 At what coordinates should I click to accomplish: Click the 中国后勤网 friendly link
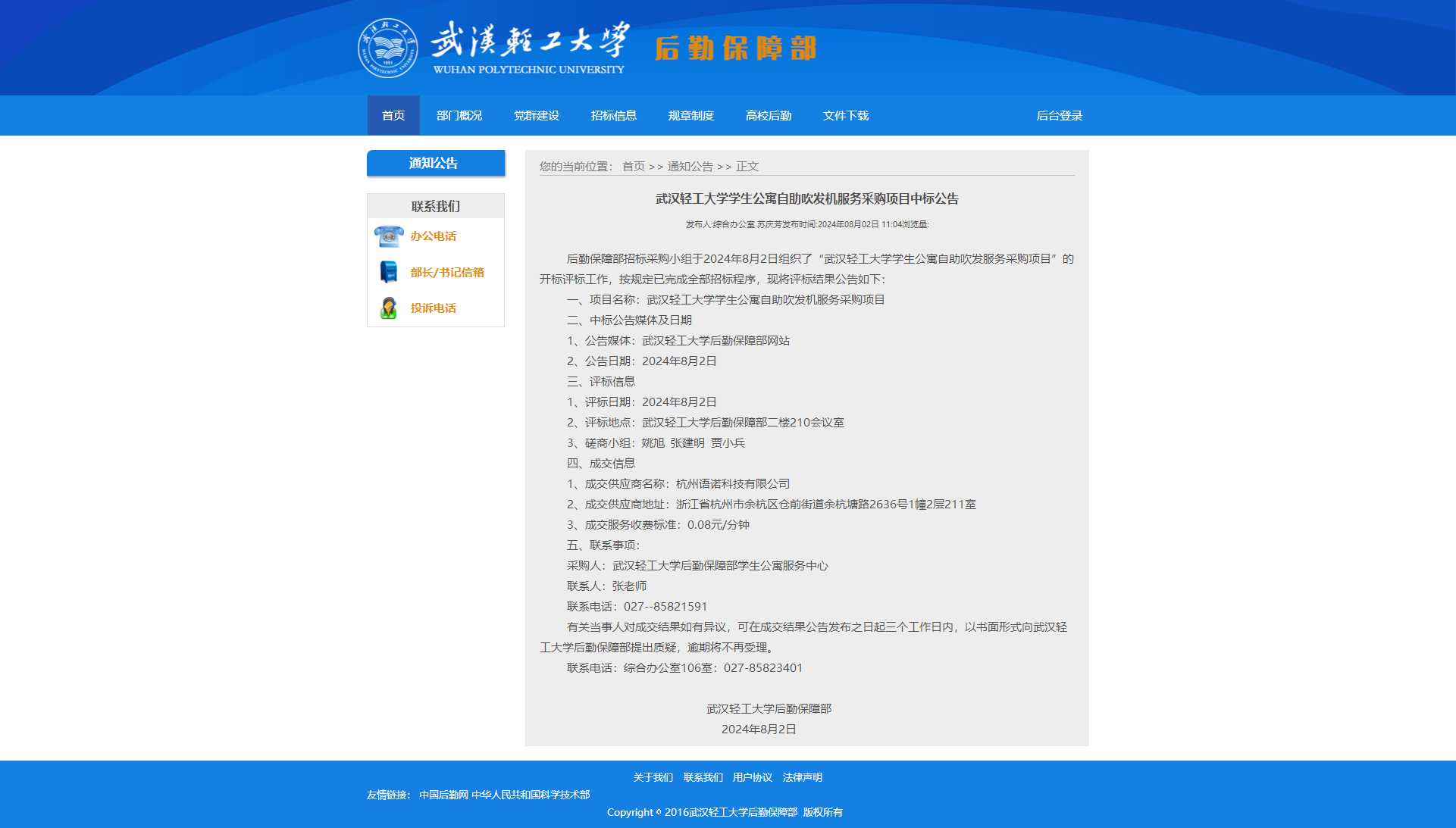443,795
